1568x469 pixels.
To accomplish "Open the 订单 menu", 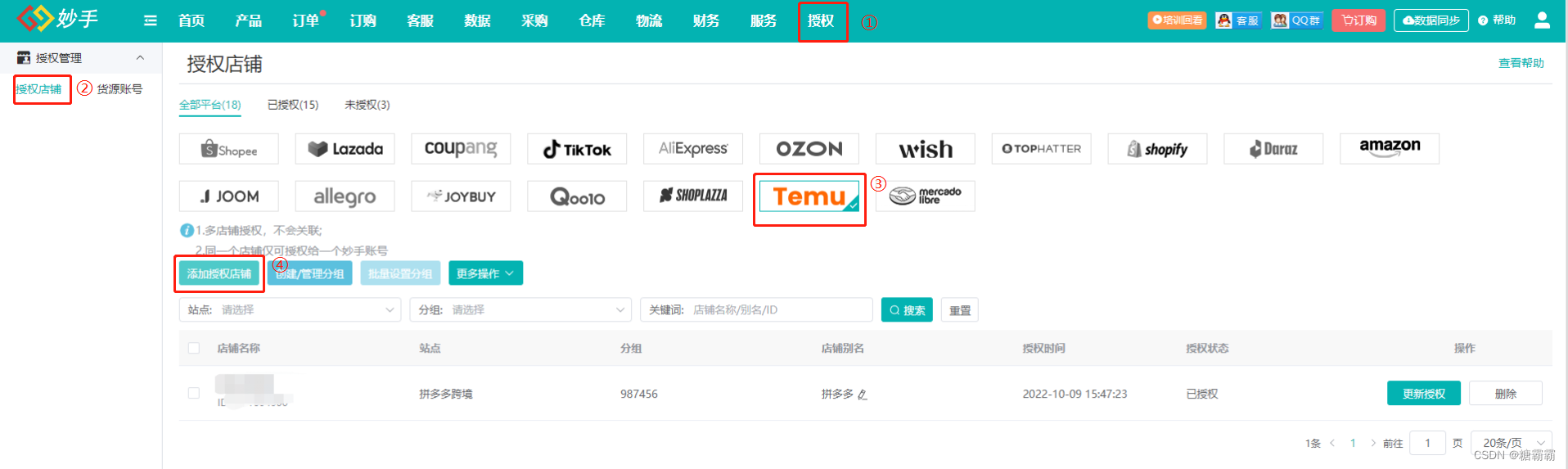I will coord(306,20).
